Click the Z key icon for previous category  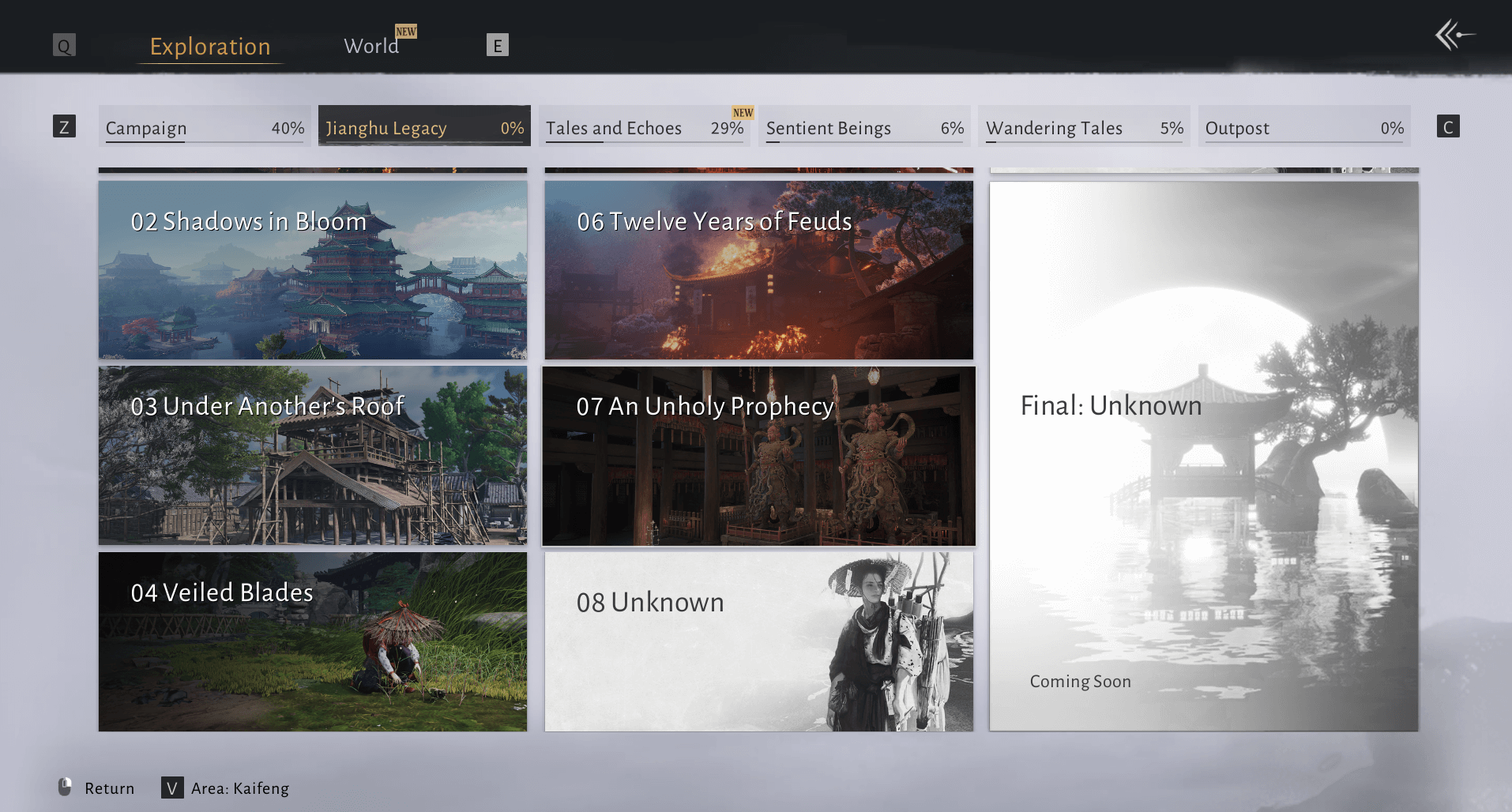[64, 126]
